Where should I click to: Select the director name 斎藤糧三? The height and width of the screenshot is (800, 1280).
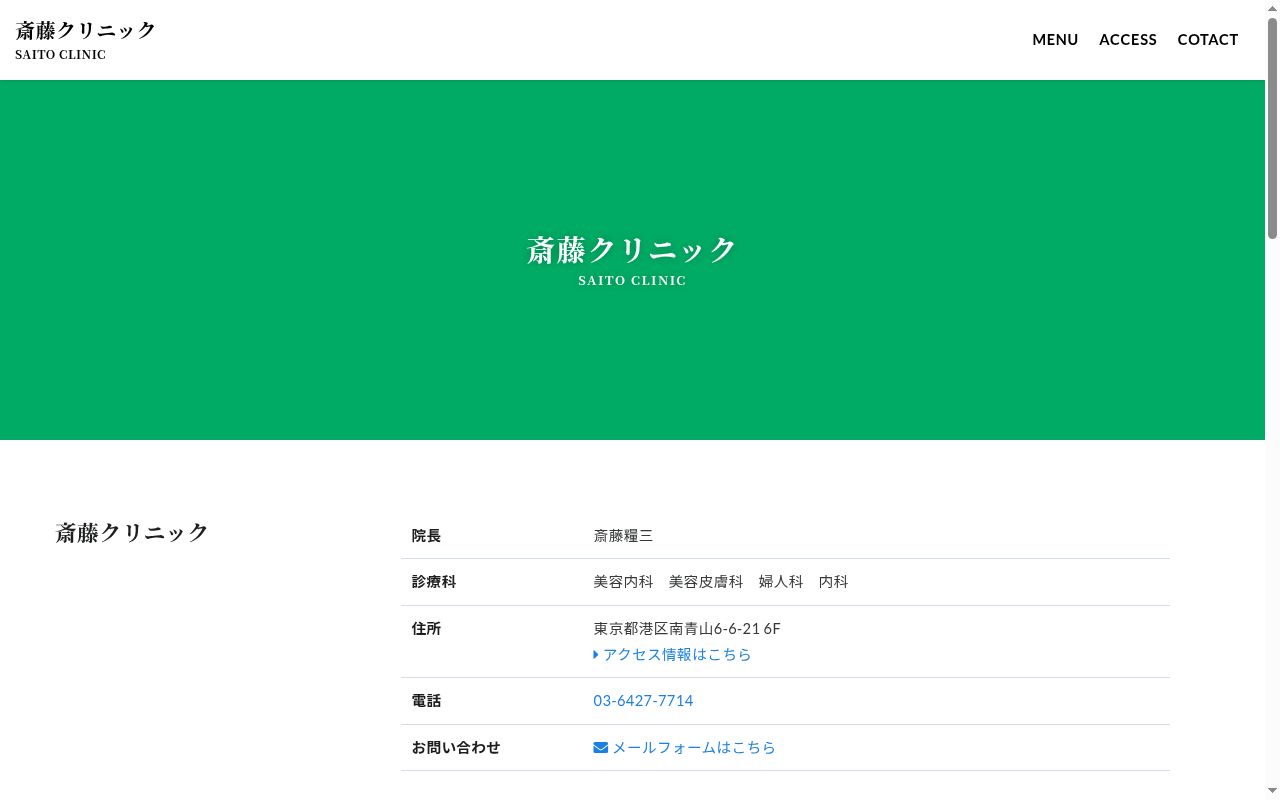623,536
